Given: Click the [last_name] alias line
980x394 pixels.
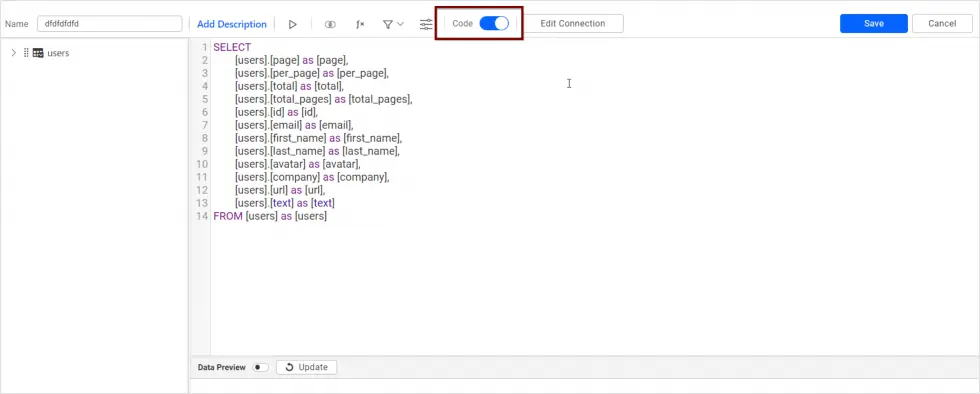Looking at the screenshot, I should [x=318, y=151].
